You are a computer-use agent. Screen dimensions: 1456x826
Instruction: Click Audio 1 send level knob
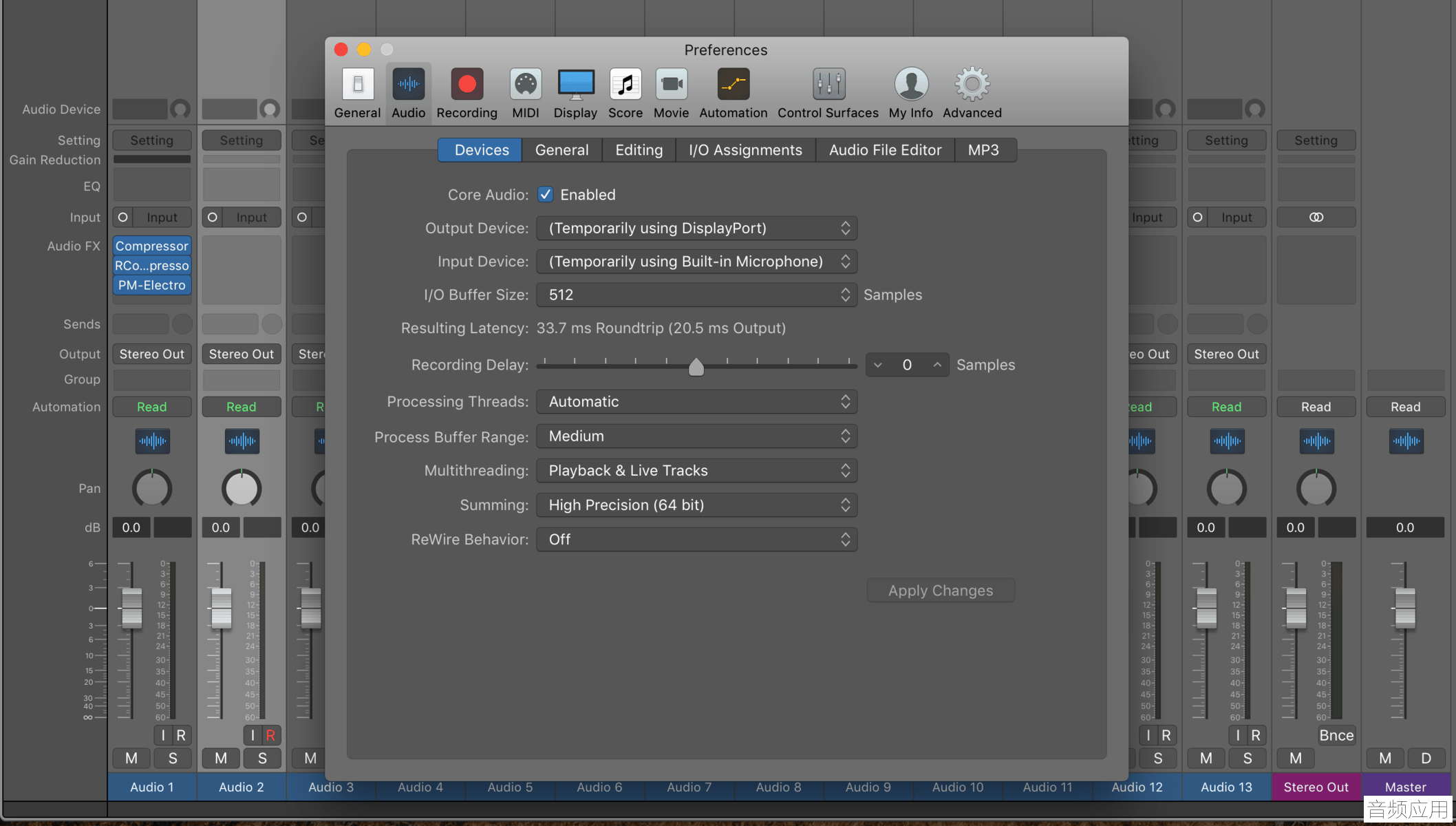(182, 324)
